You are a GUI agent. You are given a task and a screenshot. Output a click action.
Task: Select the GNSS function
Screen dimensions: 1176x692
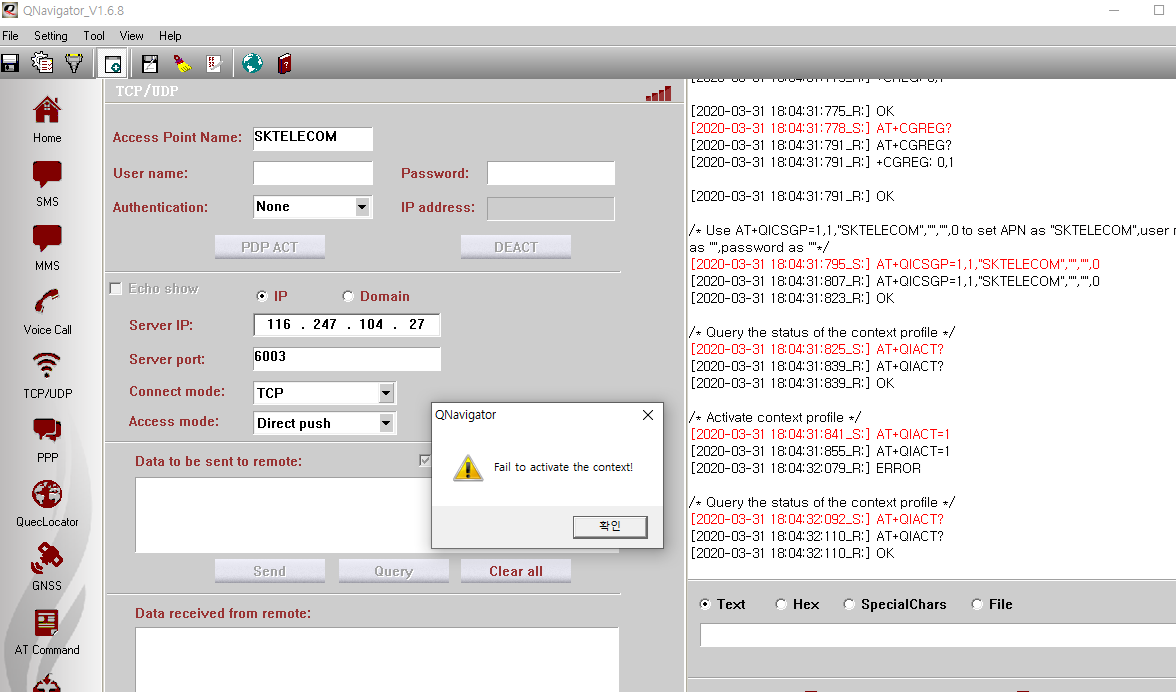pos(46,565)
